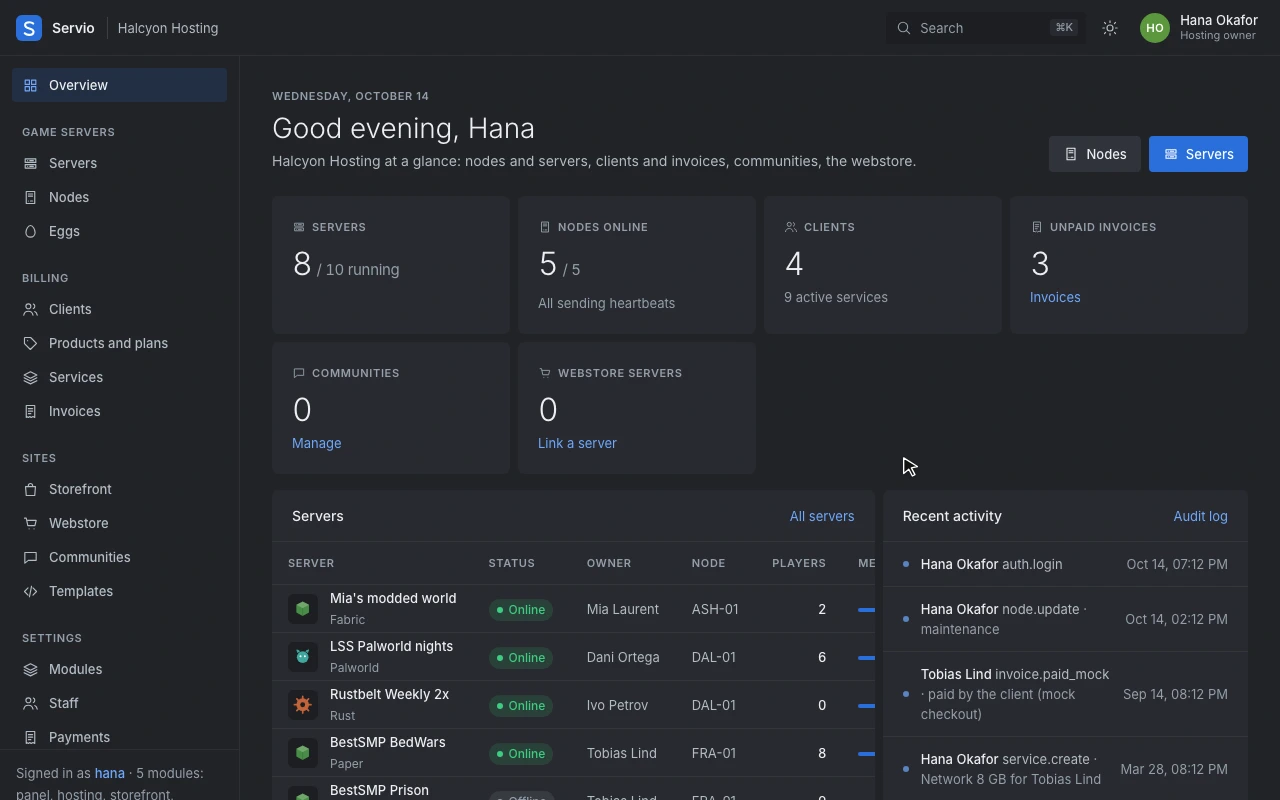Click the Tobias Lind invoice.paid_mock activity entry
This screenshot has width=1280, height=800.
[x=1065, y=694]
